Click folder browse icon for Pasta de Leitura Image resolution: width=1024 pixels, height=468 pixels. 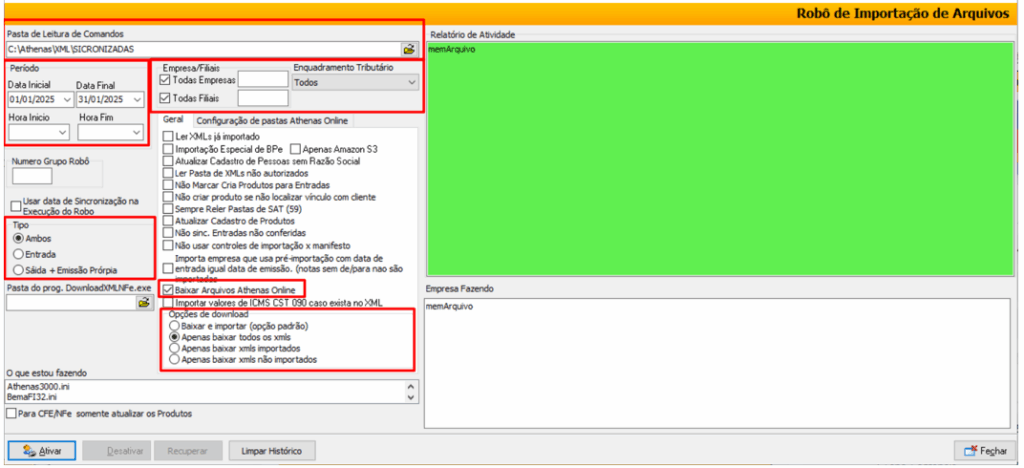[408, 48]
